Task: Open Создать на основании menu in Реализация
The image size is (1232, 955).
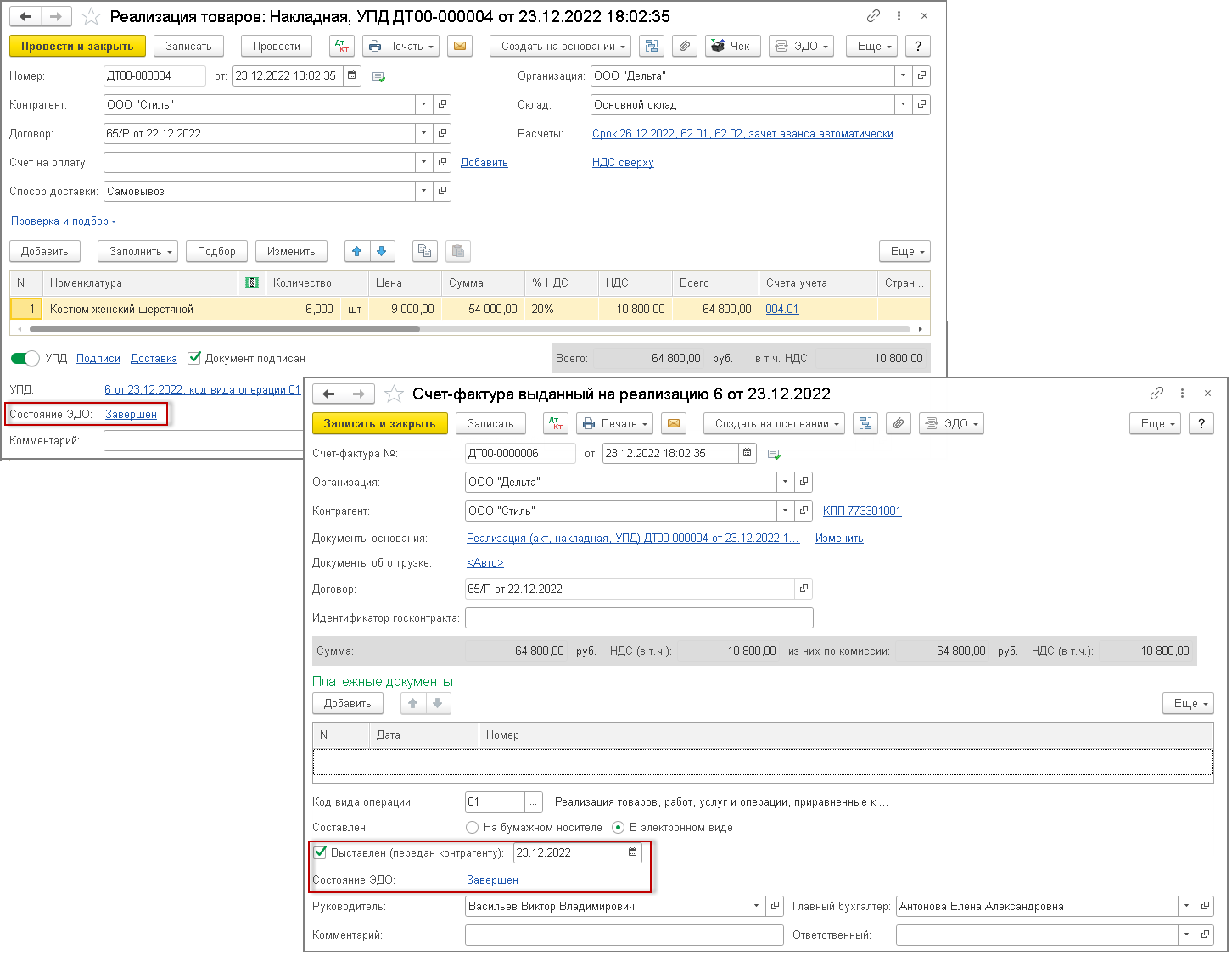Action: pyautogui.click(x=560, y=46)
